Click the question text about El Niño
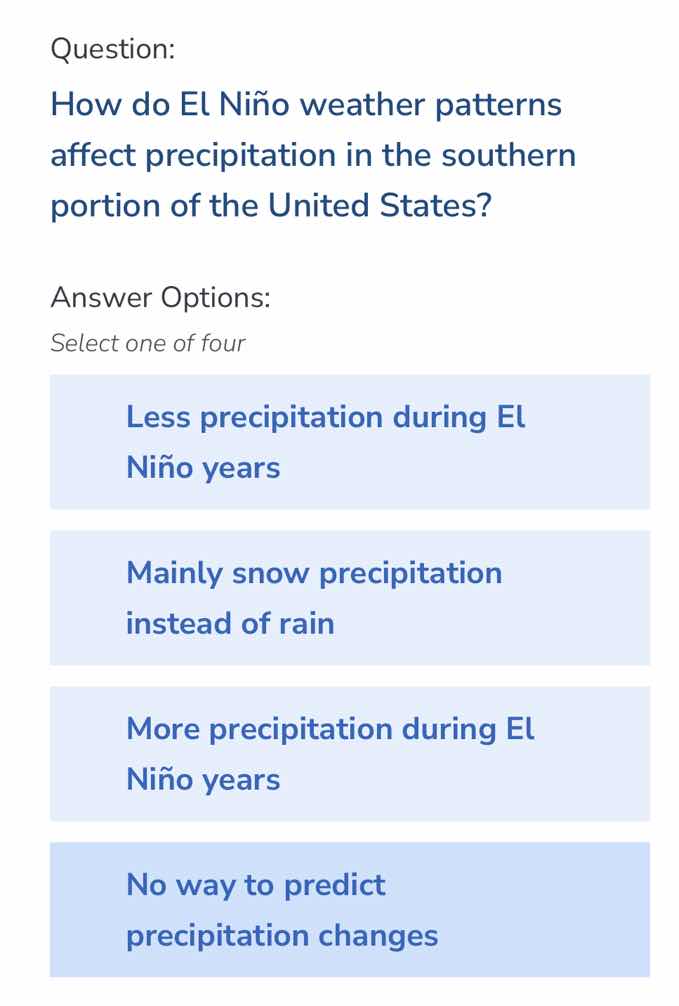Screen dimensions: 679x1006 313,154
